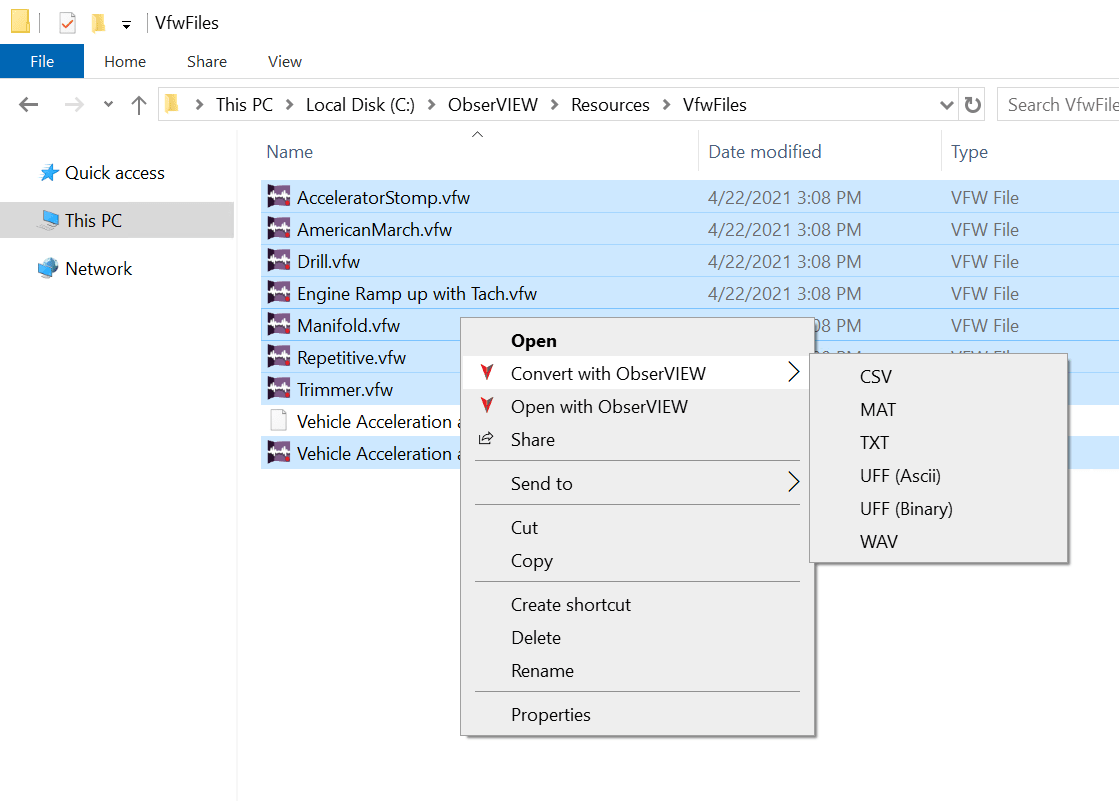Click the ObserVIEW logo beside Open with ObserVIEW
Viewport: 1119px width, 801px height.
tap(487, 405)
